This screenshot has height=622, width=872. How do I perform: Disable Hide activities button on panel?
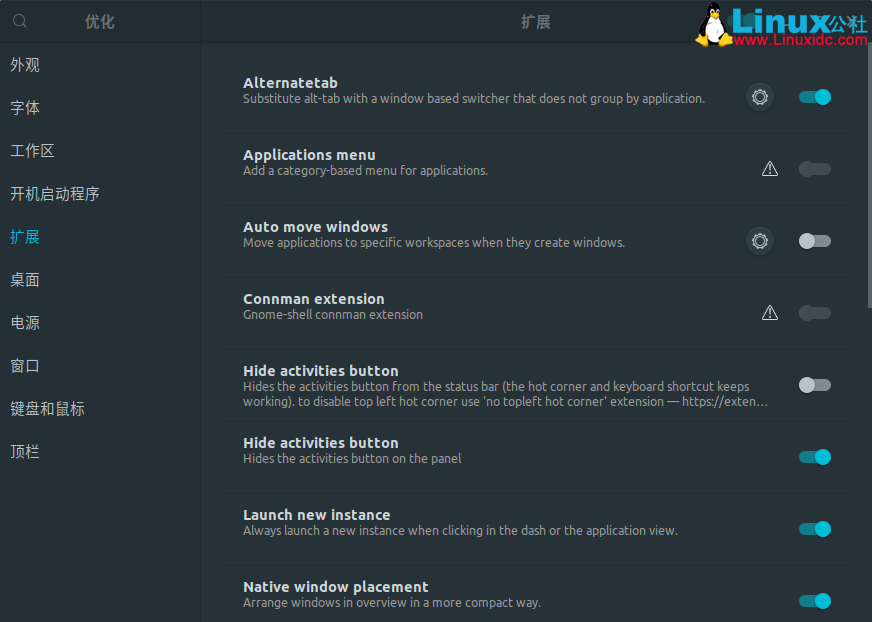pyautogui.click(x=814, y=457)
